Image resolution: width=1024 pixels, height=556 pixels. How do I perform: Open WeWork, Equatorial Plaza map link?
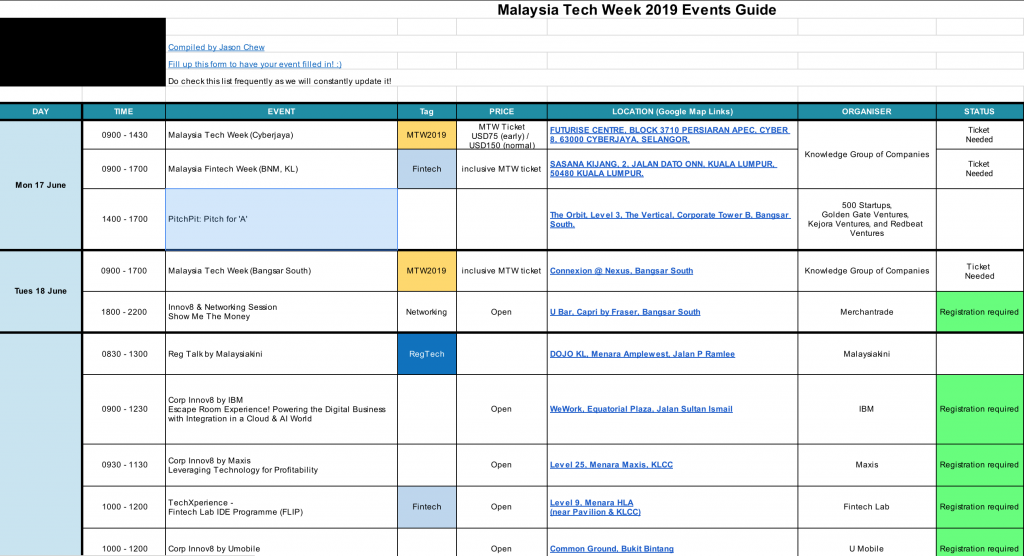(641, 409)
